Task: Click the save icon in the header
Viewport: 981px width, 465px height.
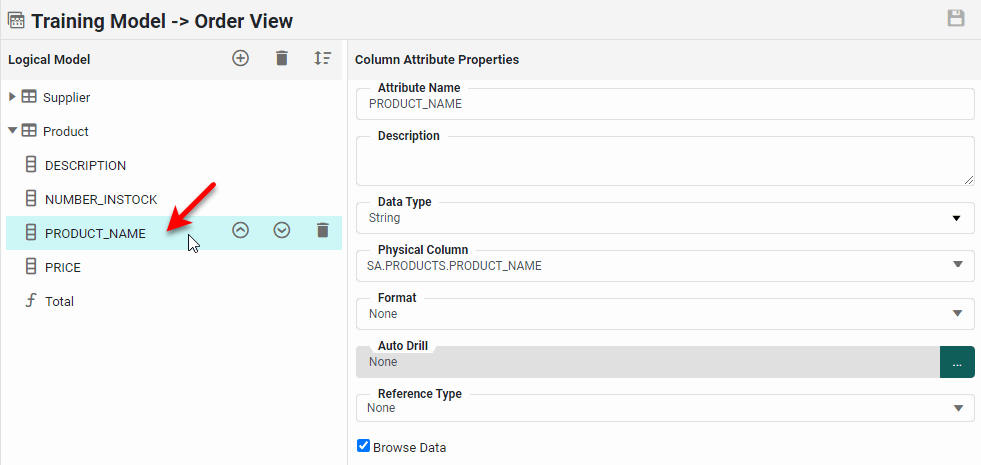Action: pyautogui.click(x=955, y=19)
